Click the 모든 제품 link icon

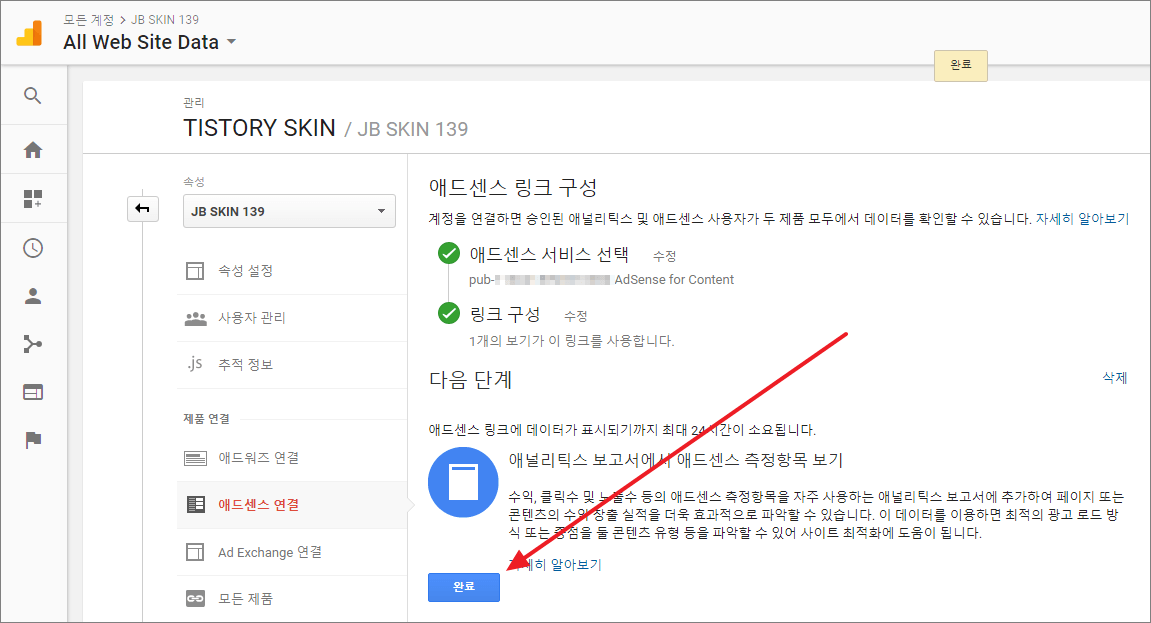click(x=195, y=599)
